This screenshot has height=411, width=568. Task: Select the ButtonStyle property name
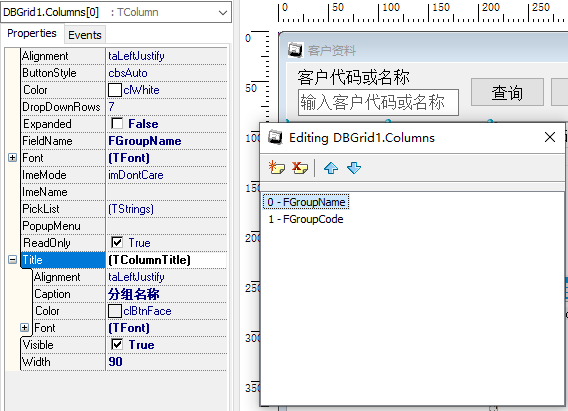pos(49,73)
